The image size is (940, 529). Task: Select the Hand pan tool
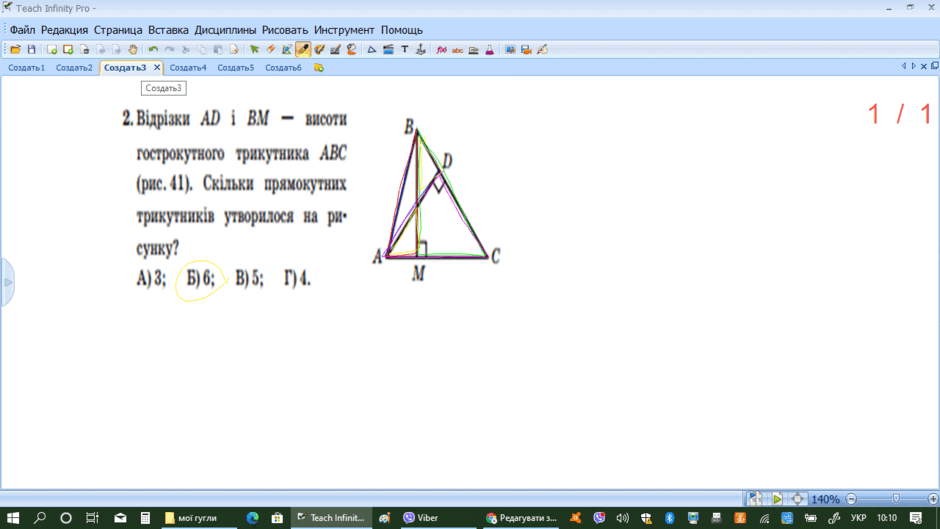point(132,50)
